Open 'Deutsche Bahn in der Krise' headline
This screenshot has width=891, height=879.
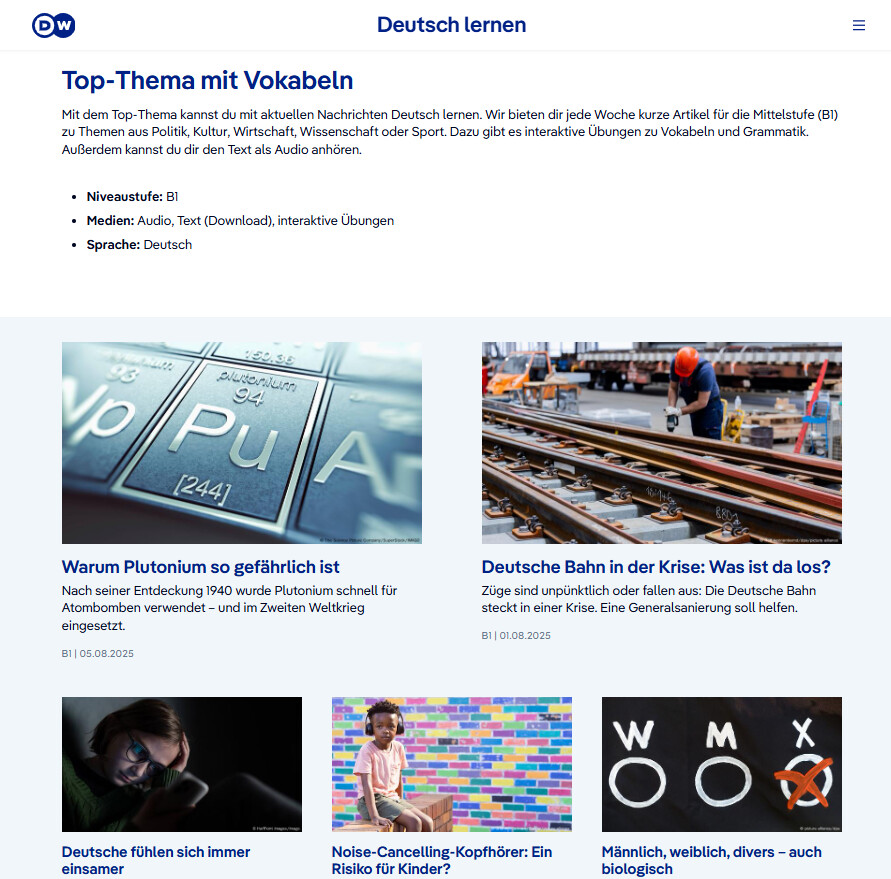pos(656,567)
